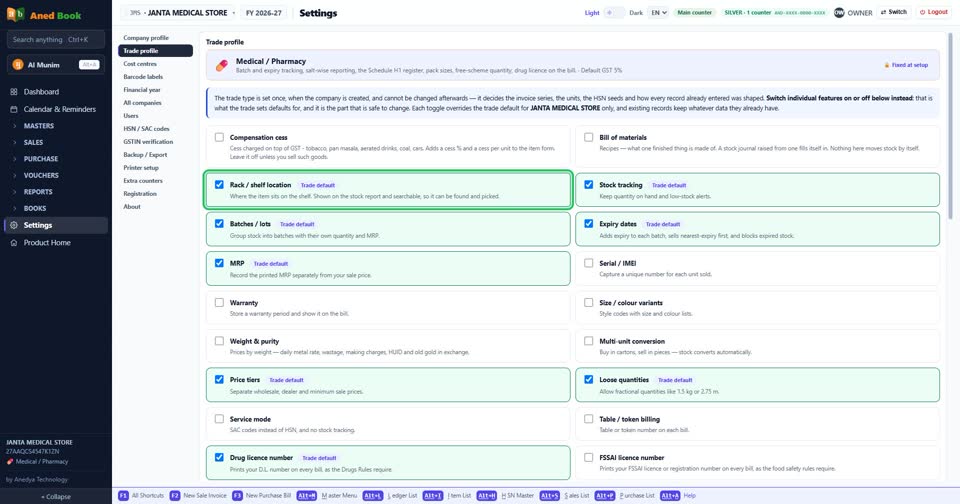This screenshot has height=504, width=960.
Task: Click the F3 New Purchase Bill badge
Action: tap(237, 495)
